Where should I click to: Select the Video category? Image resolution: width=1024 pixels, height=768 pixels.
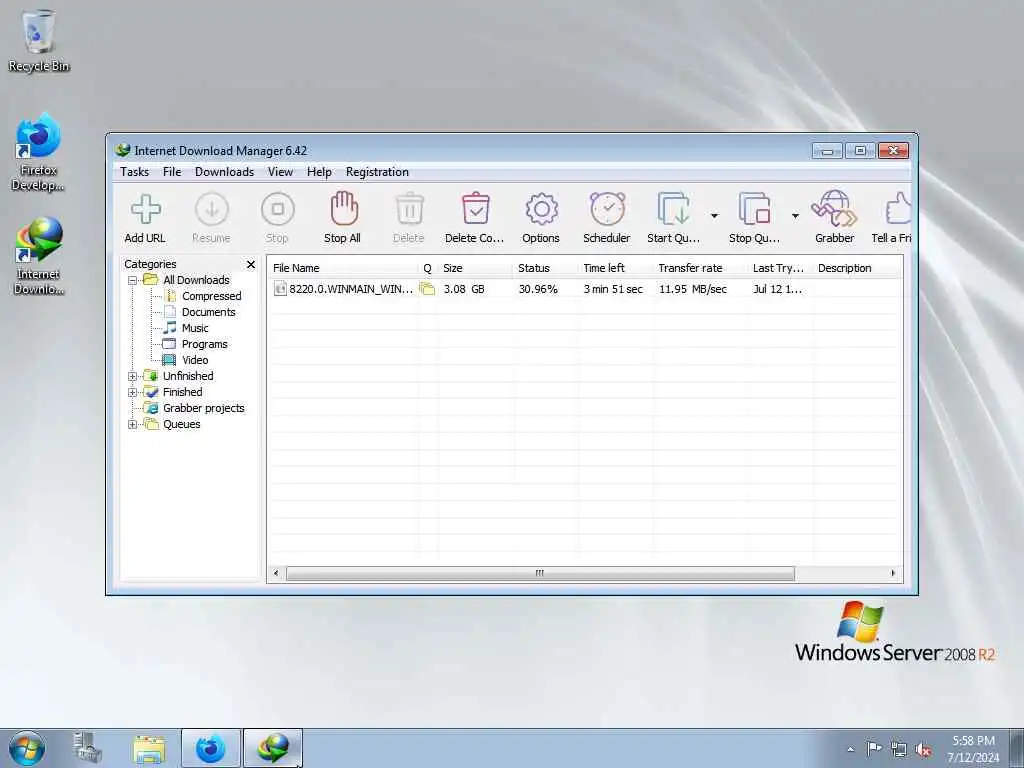point(195,360)
